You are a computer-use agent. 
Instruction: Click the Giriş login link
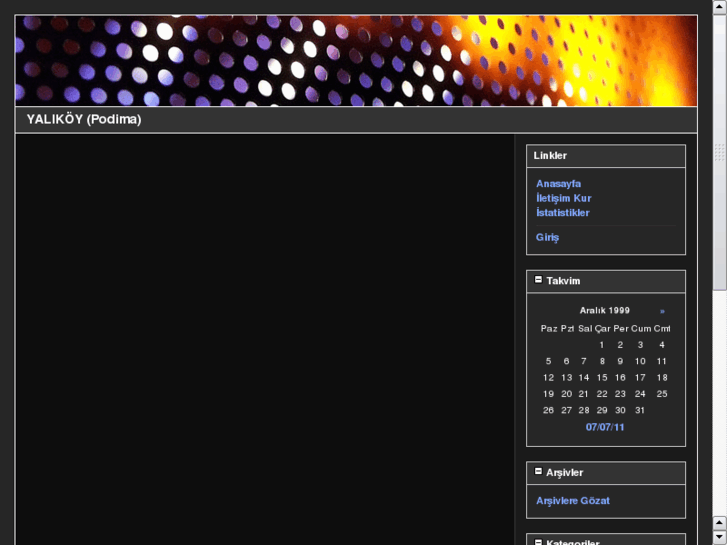tap(547, 237)
